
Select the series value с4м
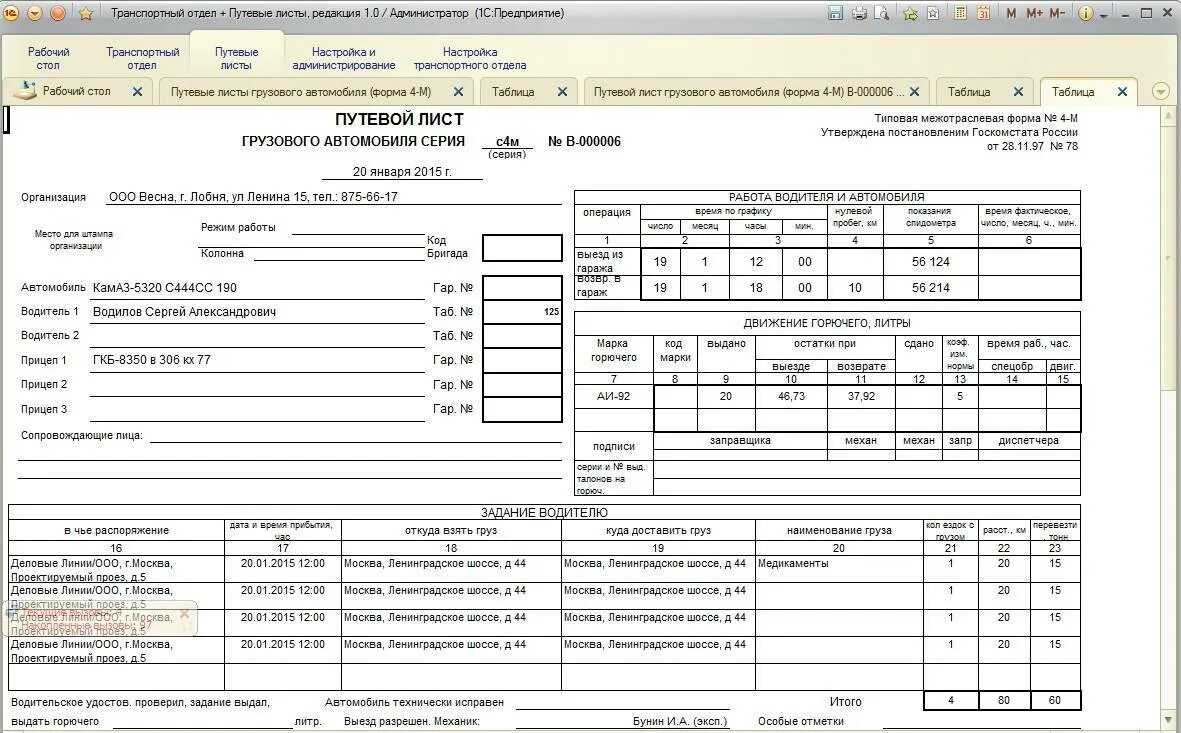(x=508, y=142)
